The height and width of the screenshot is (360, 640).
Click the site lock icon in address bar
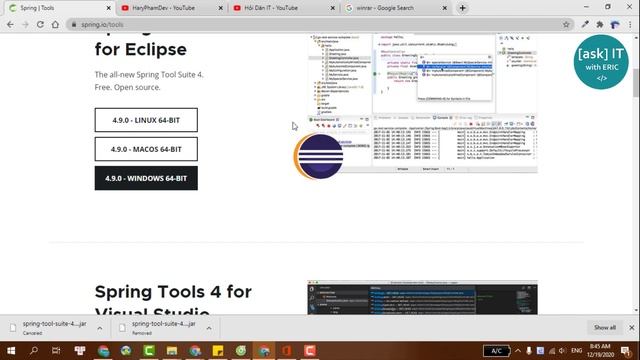(x=74, y=24)
